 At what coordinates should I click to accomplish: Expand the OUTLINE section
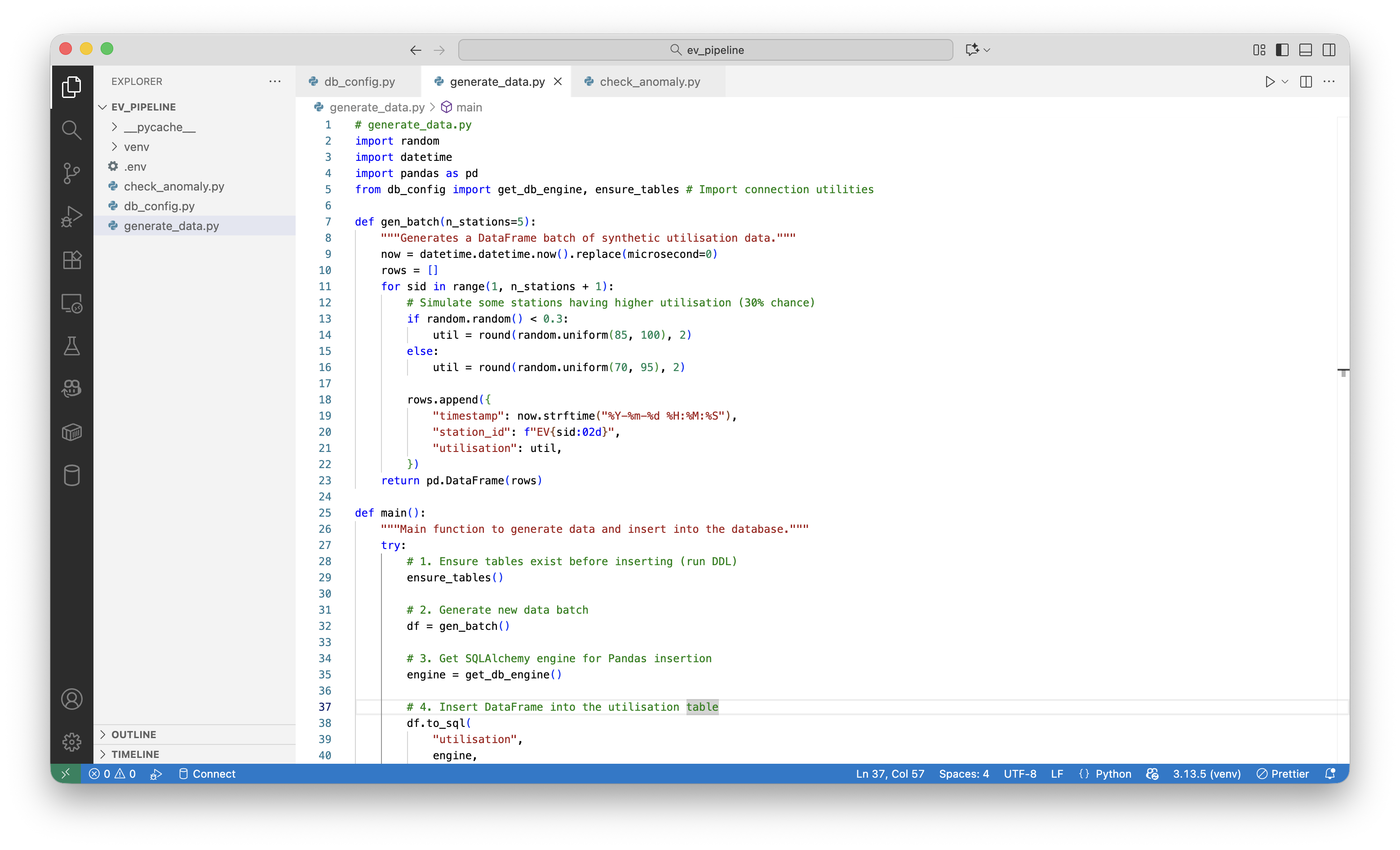tap(133, 734)
